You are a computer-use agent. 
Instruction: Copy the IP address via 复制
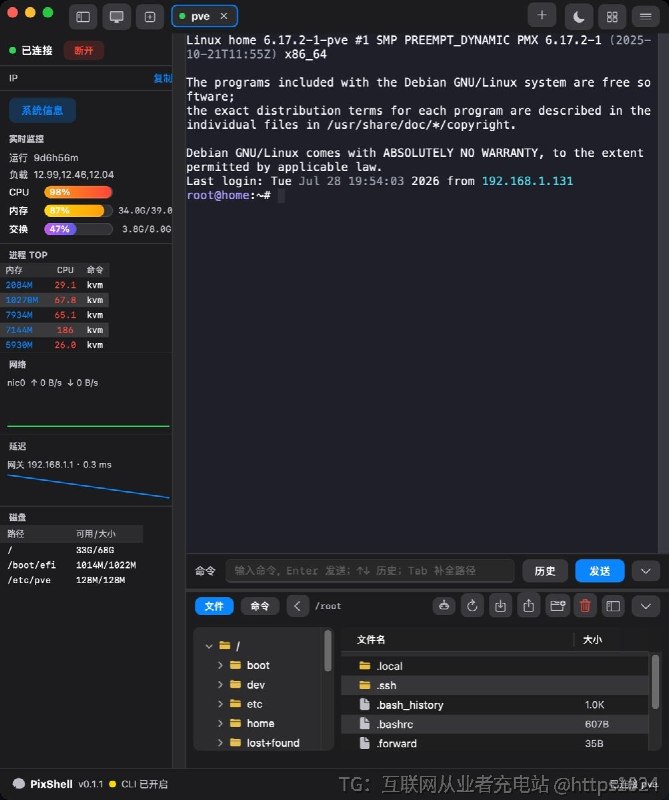click(162, 78)
